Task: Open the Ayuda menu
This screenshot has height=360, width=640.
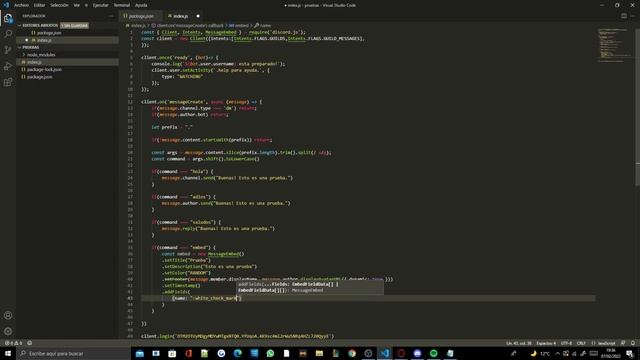Action: (x=141, y=5)
